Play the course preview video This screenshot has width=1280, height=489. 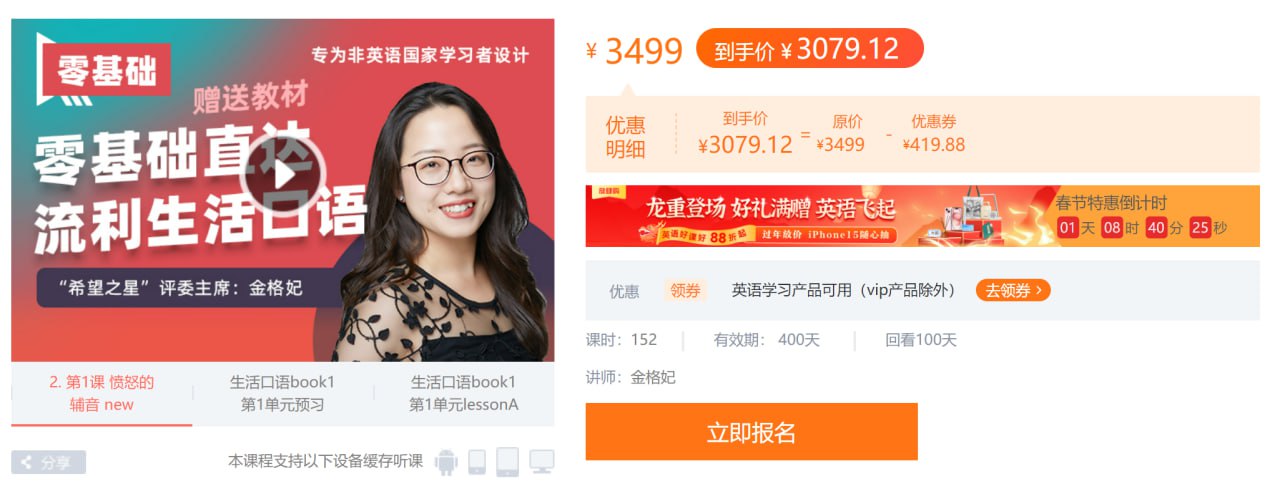(x=285, y=174)
